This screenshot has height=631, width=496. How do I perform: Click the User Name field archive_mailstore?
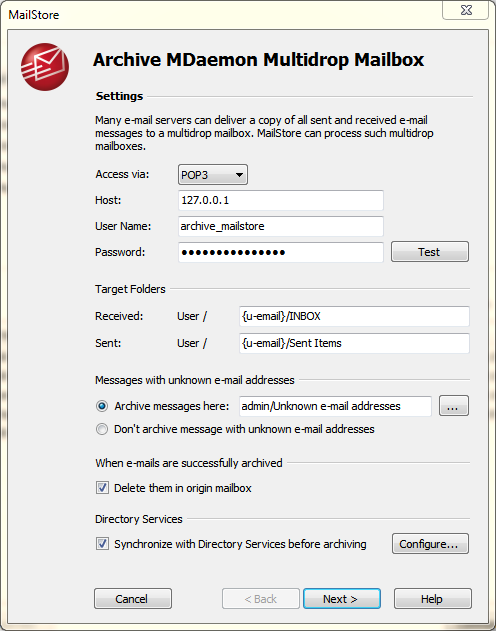(281, 226)
